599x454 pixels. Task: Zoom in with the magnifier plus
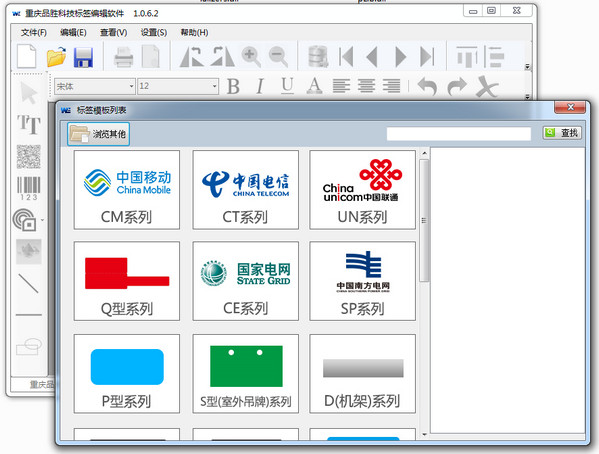tap(251, 57)
